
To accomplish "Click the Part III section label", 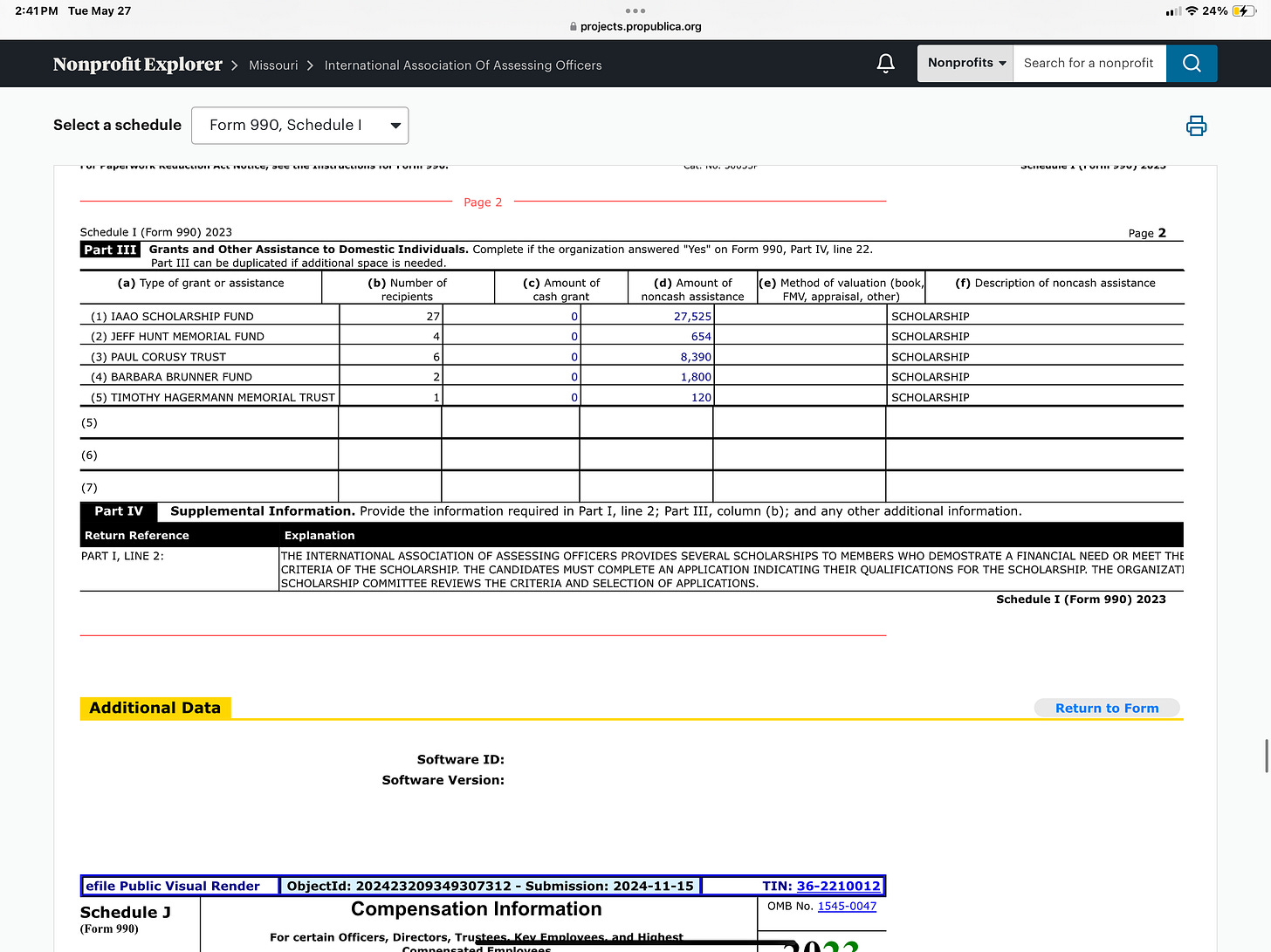I will pos(110,250).
